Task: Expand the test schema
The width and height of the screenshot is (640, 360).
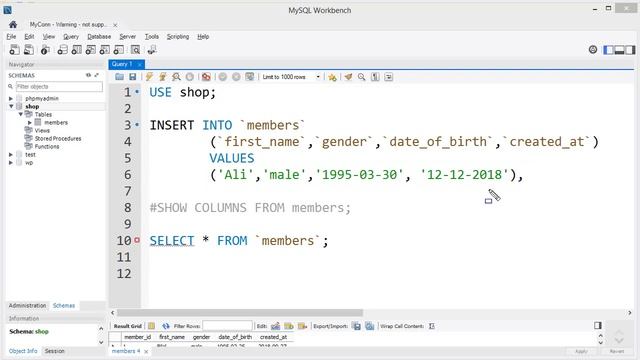Action: click(x=11, y=155)
